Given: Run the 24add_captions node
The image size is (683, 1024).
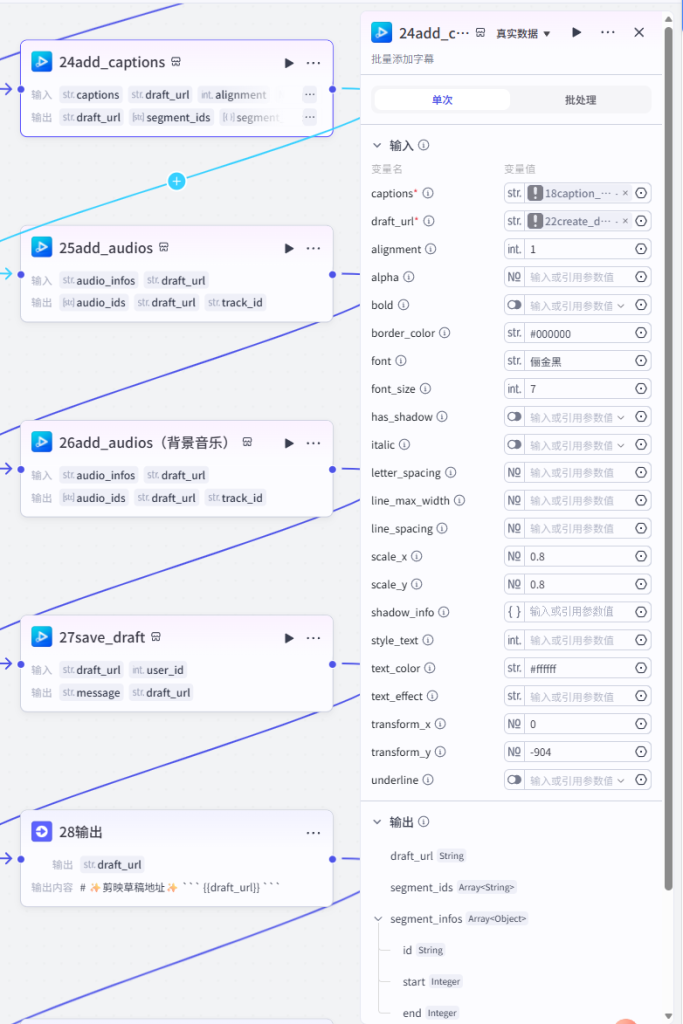Looking at the screenshot, I should (289, 63).
